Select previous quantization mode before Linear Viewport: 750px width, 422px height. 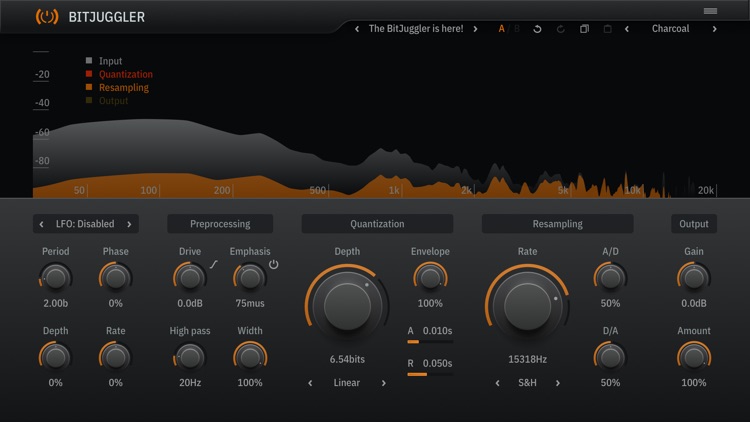point(310,383)
